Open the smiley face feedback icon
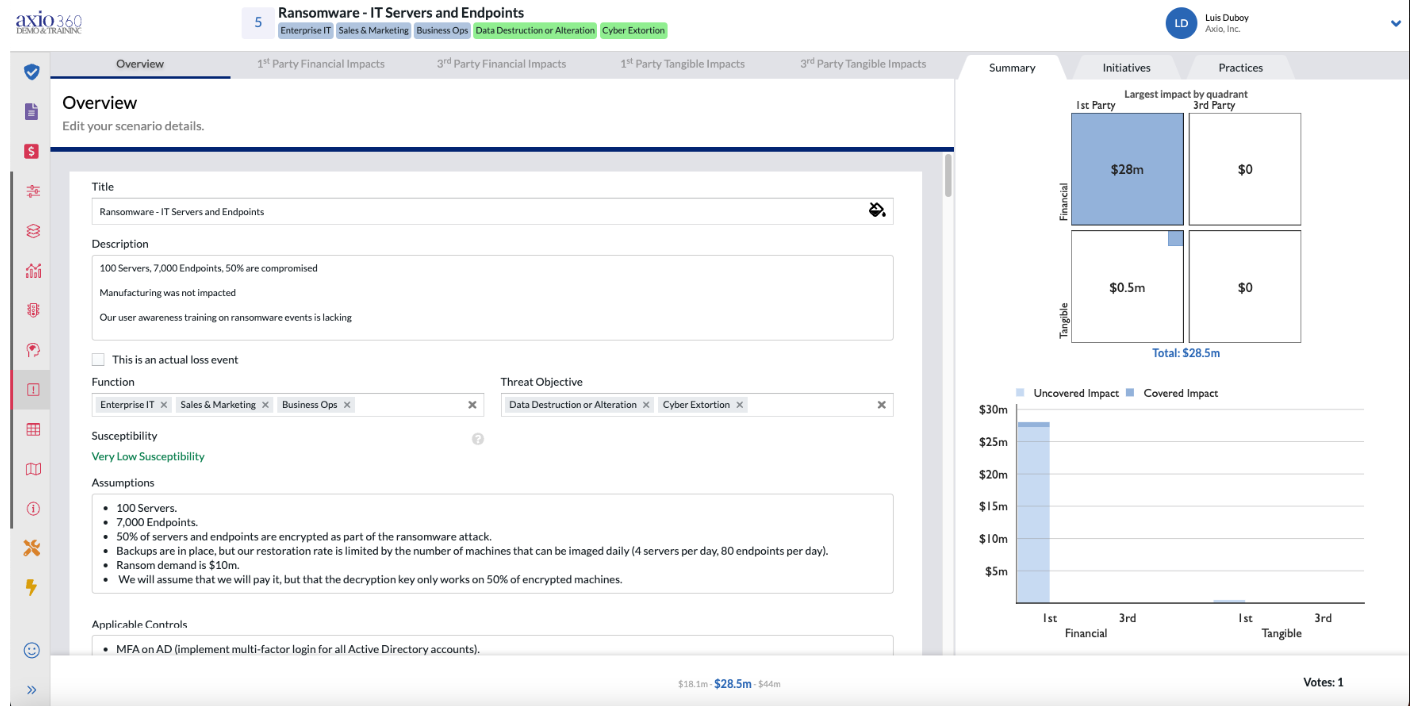Image resolution: width=1410 pixels, height=706 pixels. click(x=32, y=650)
